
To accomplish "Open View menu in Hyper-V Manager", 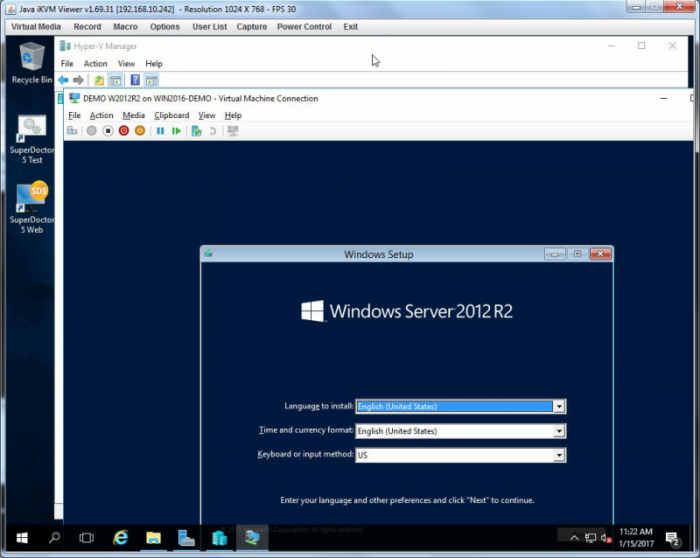I will click(x=126, y=63).
